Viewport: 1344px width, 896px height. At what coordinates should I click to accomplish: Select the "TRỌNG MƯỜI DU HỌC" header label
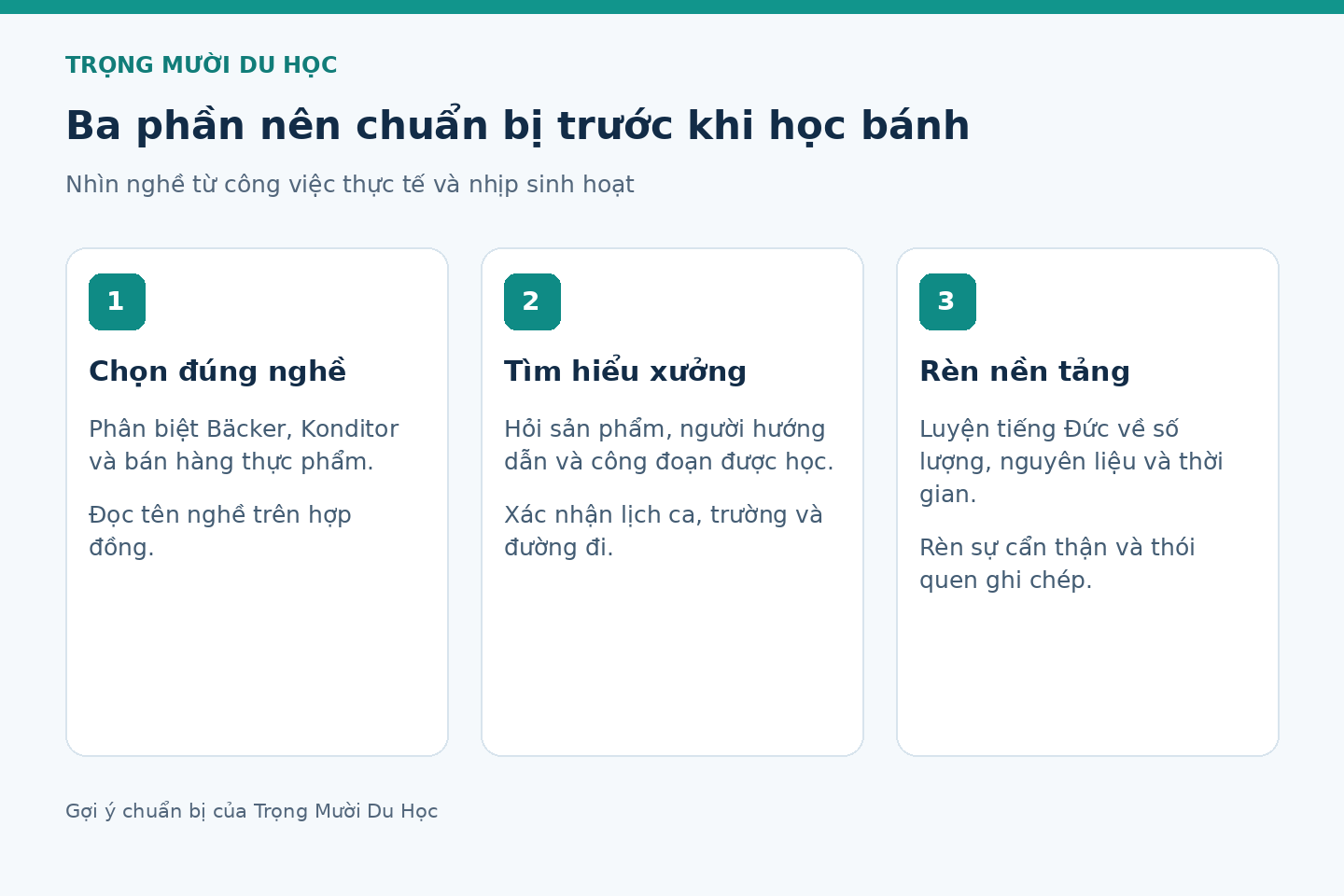pos(202,65)
